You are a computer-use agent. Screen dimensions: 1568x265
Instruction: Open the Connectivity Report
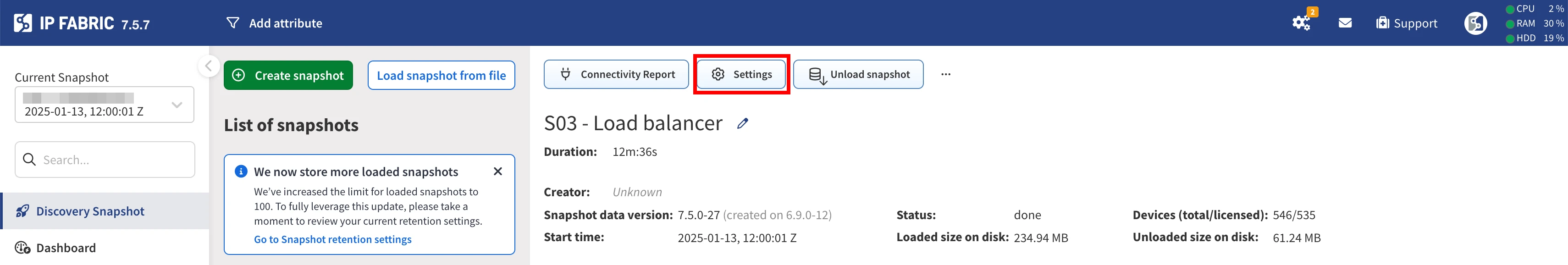point(616,74)
